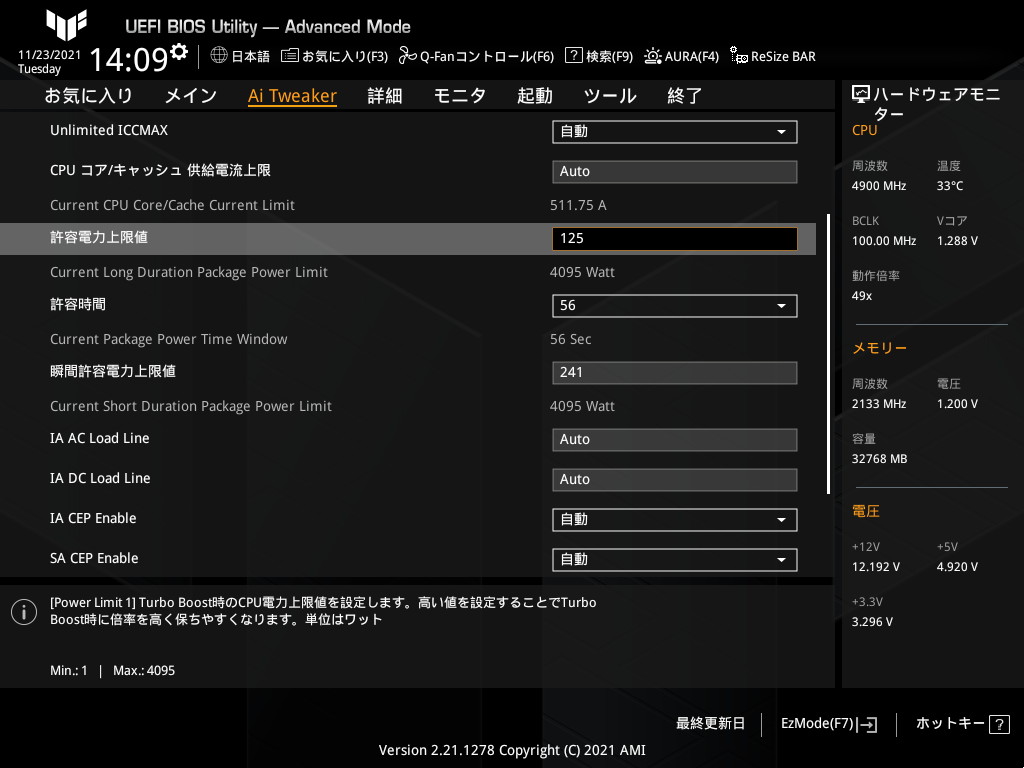
Task: Click the hardware monitor display icon
Action: (x=861, y=95)
